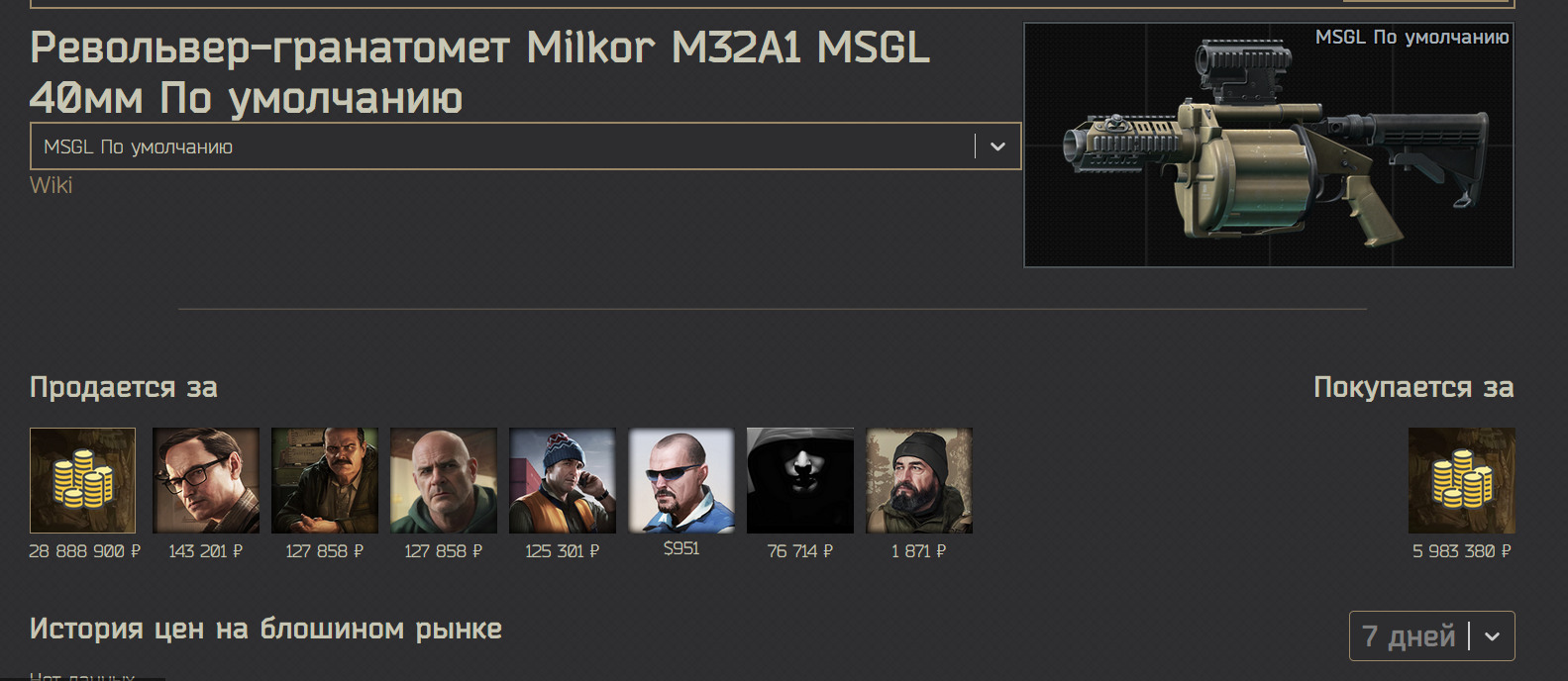The width and height of the screenshot is (1568, 681).
Task: Click the coins icon under Покупается за
Action: click(1462, 480)
